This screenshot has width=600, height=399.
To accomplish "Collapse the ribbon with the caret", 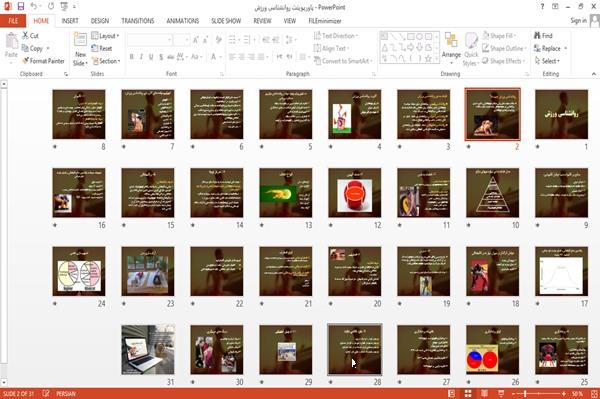I will point(593,74).
